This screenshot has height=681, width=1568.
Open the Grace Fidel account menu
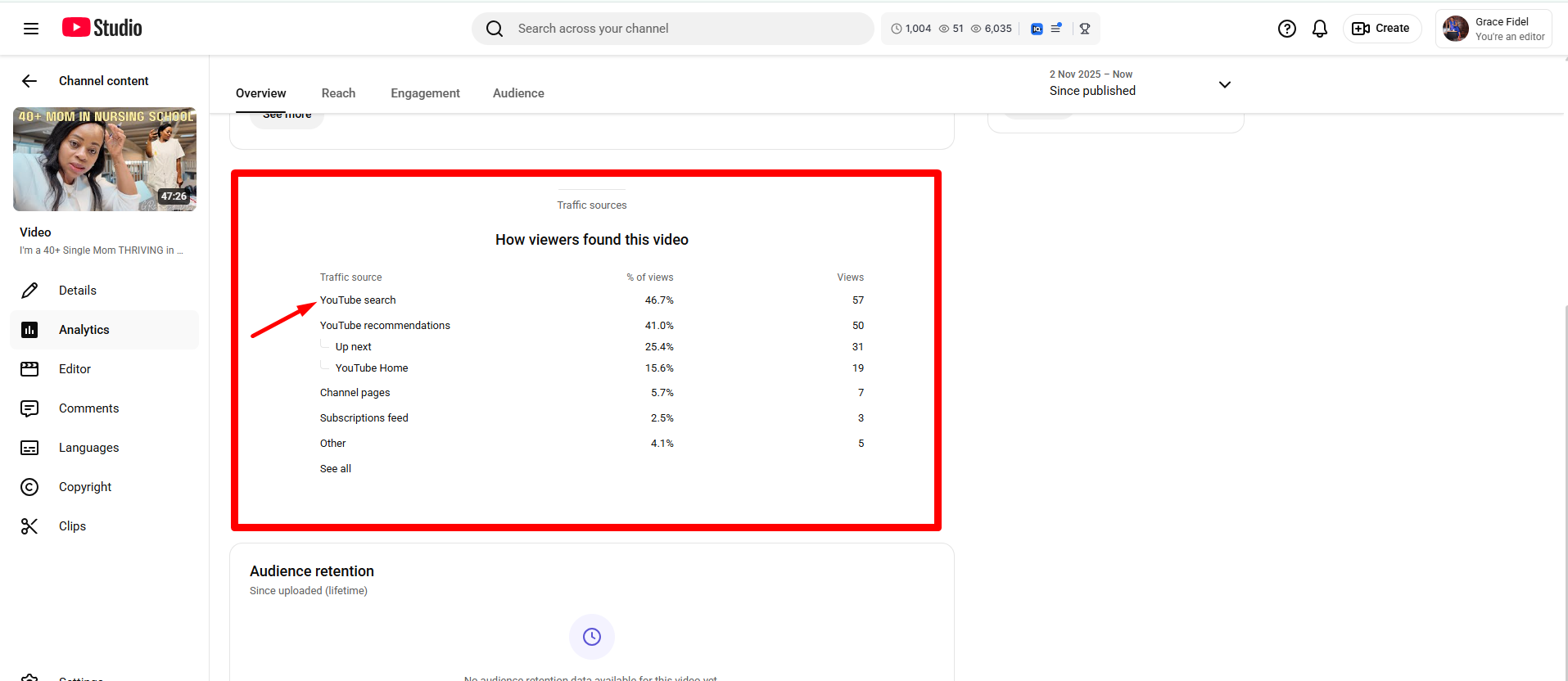1493,29
